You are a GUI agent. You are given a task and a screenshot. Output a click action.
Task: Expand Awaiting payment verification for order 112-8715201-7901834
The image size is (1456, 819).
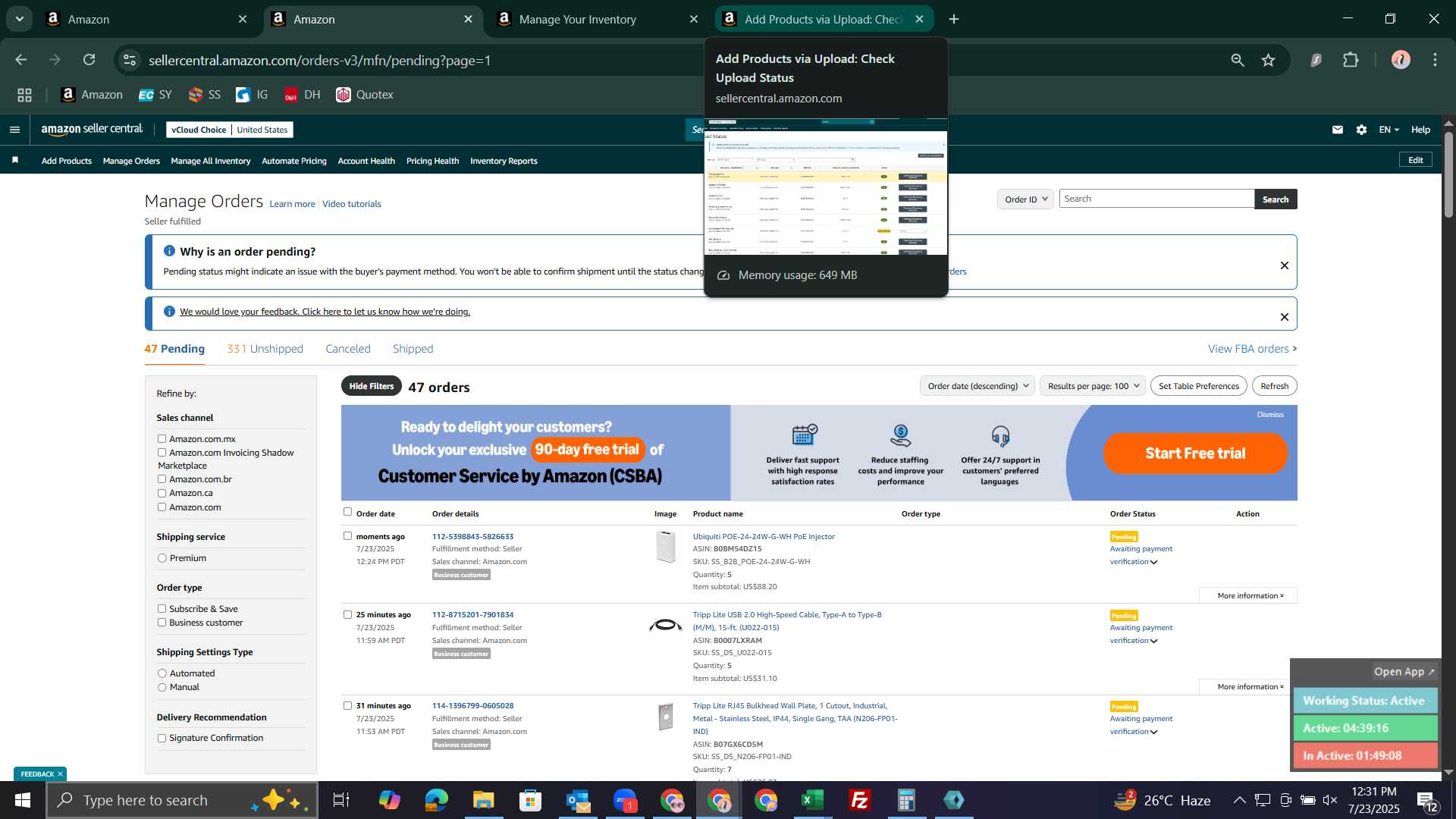click(x=1141, y=634)
